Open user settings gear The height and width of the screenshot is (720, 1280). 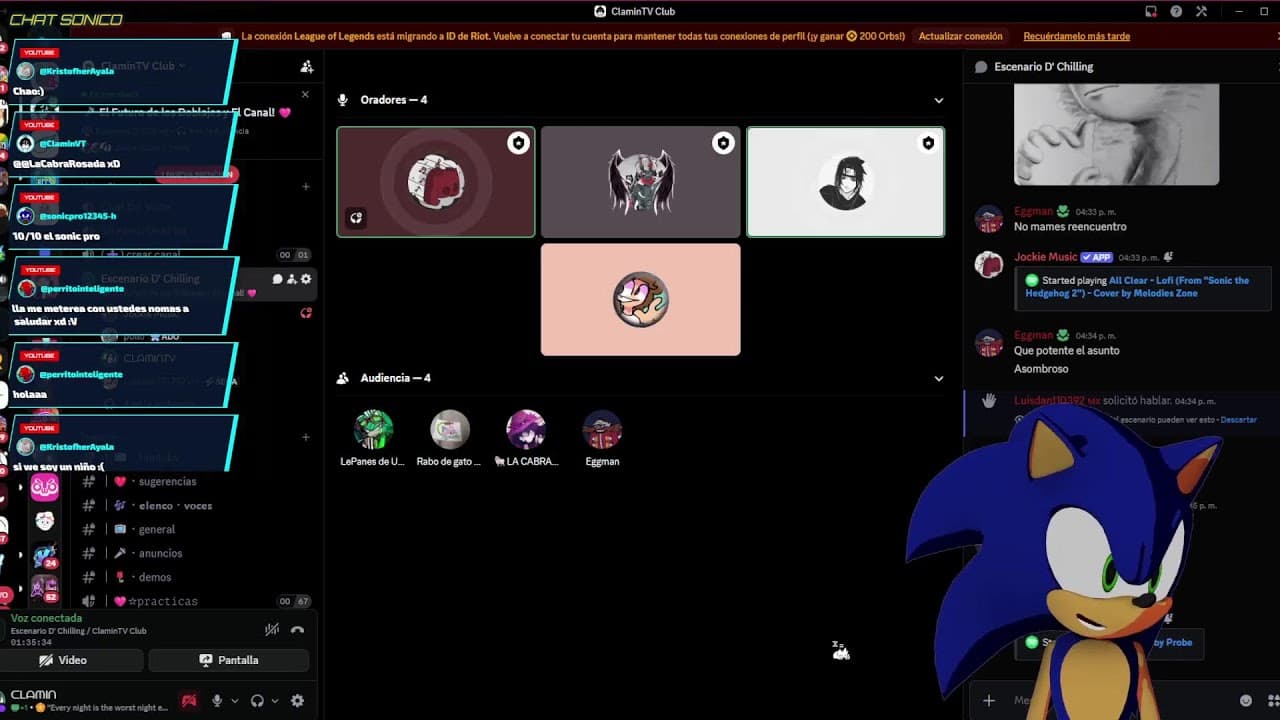297,701
